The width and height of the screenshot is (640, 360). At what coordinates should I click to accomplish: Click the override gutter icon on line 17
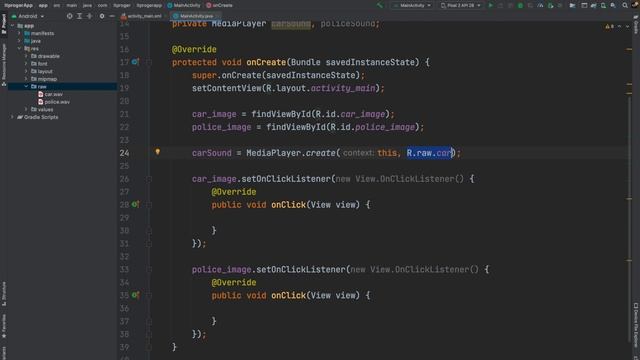(135, 62)
